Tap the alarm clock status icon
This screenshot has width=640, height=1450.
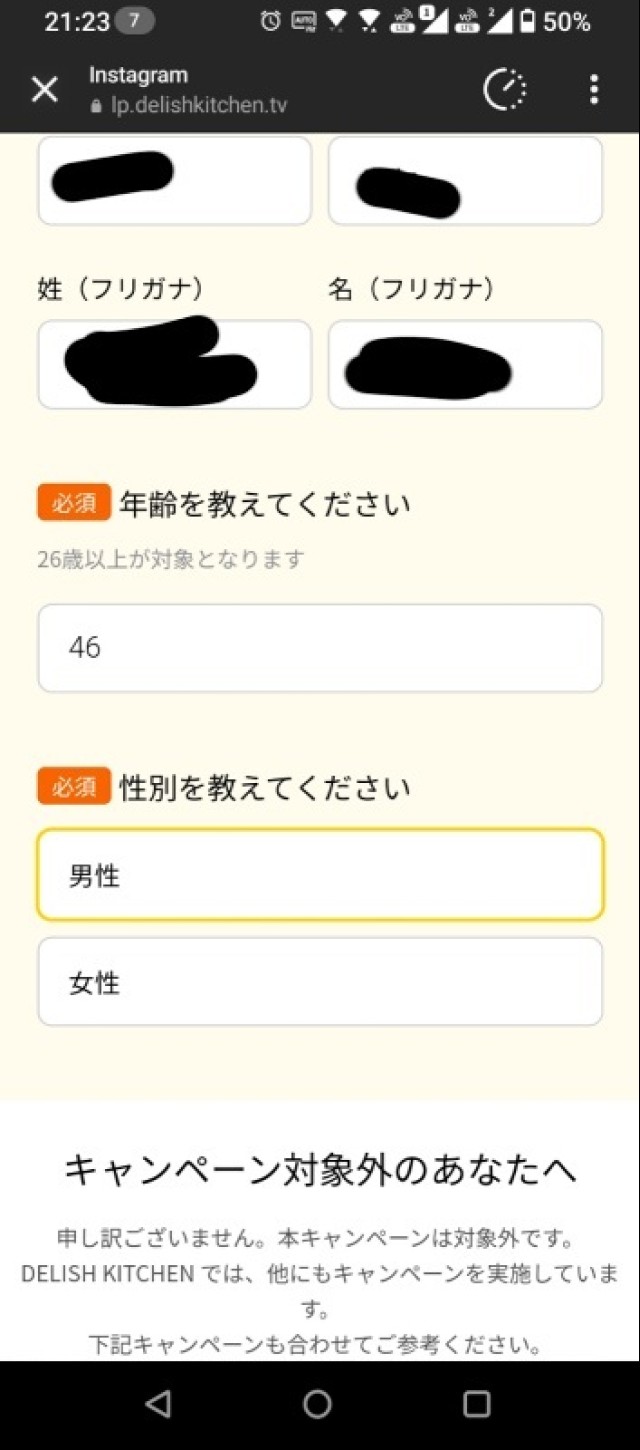click(x=270, y=21)
